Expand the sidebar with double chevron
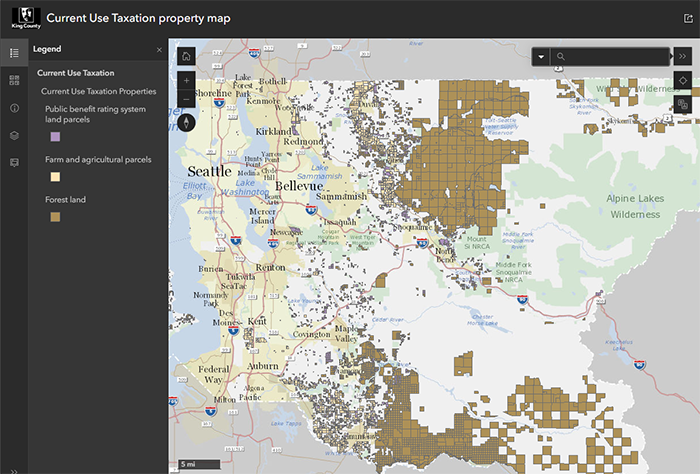Viewport: 700px width, 474px height. pyautogui.click(x=14, y=471)
